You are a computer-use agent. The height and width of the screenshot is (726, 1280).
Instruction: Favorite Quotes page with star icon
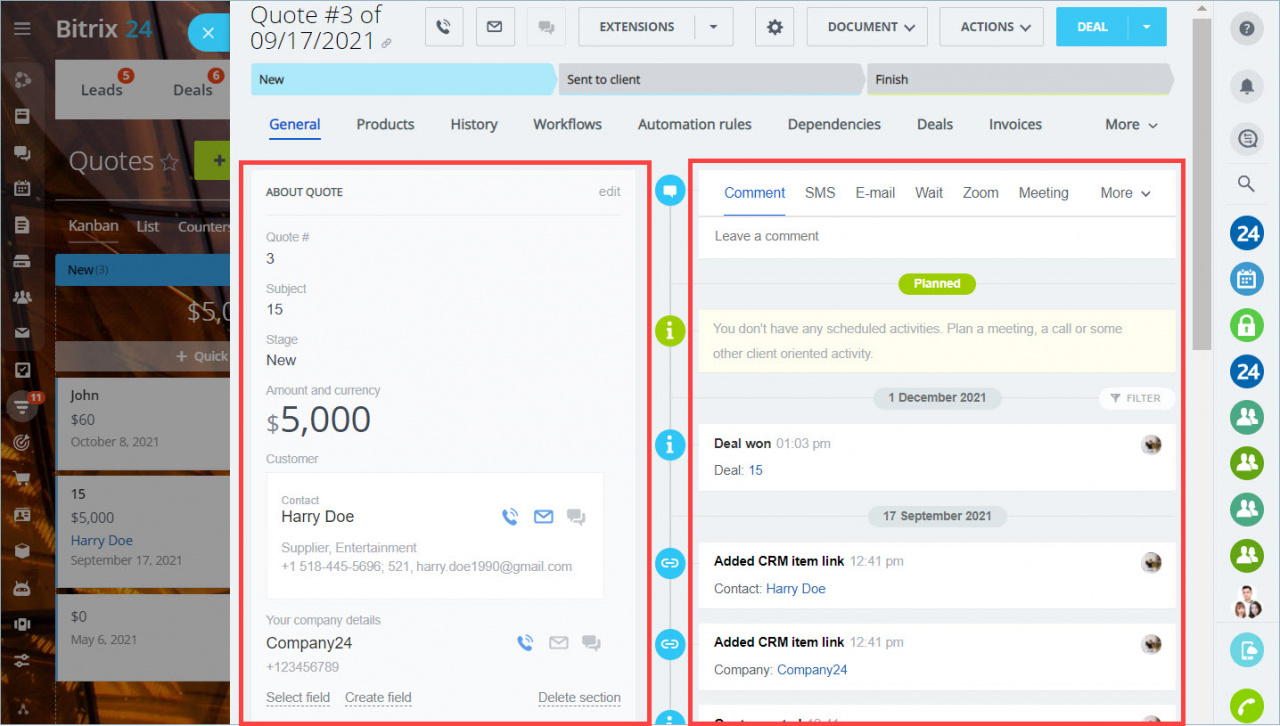coord(169,162)
